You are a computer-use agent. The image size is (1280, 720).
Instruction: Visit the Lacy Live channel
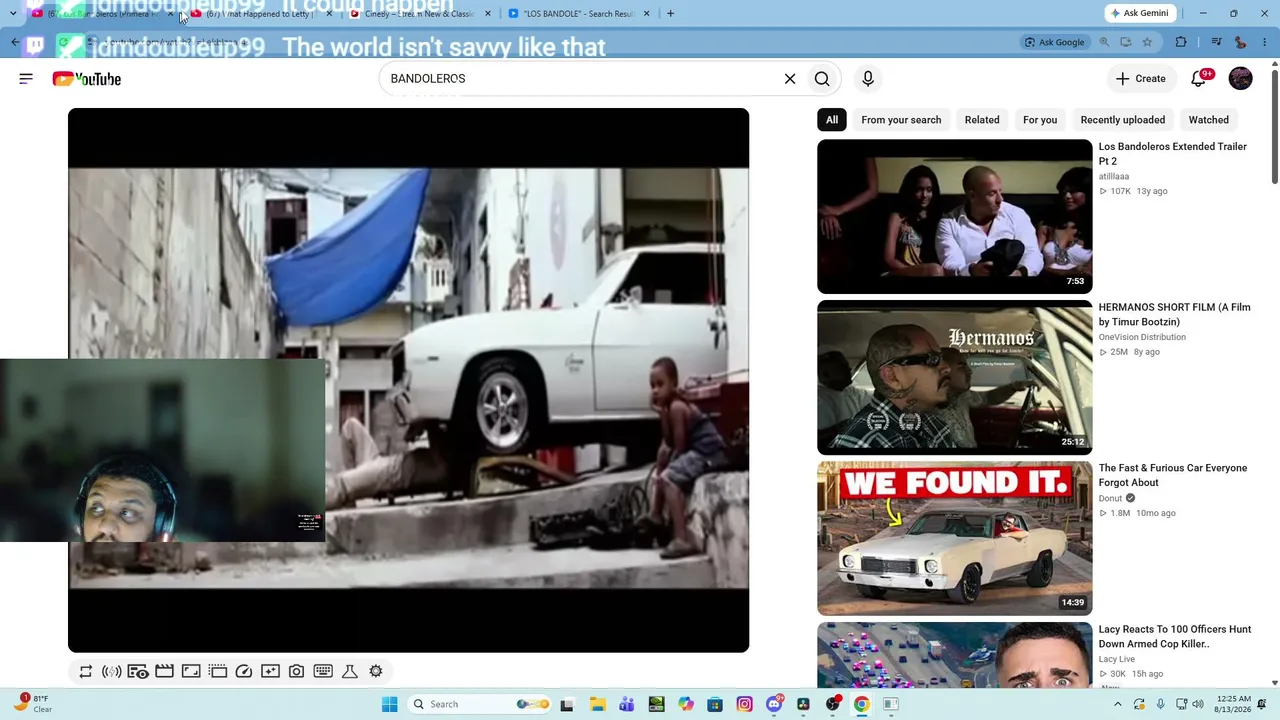click(x=1116, y=660)
